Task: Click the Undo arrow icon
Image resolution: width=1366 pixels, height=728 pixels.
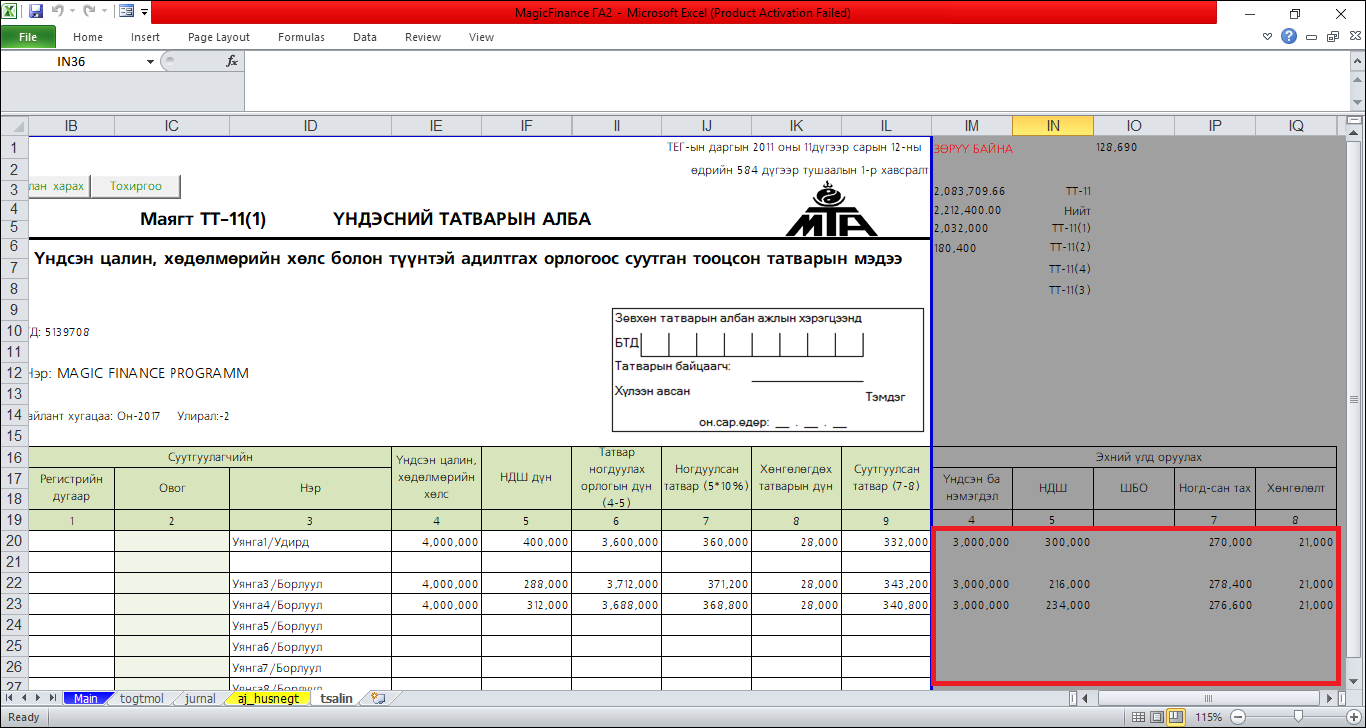Action: 58,13
